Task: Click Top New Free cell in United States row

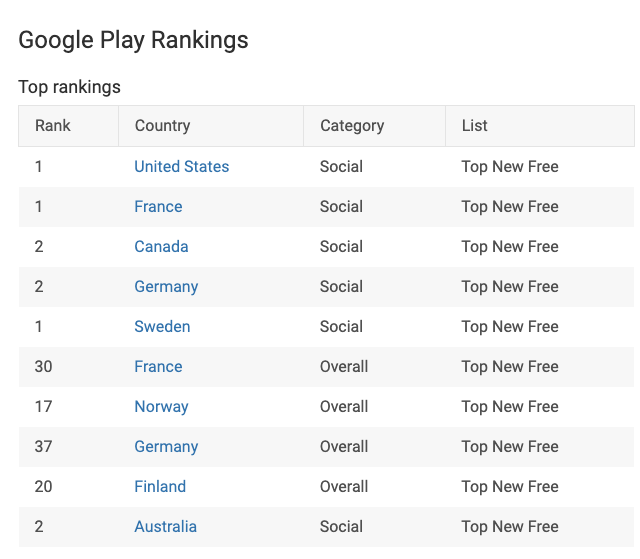Action: coord(509,167)
